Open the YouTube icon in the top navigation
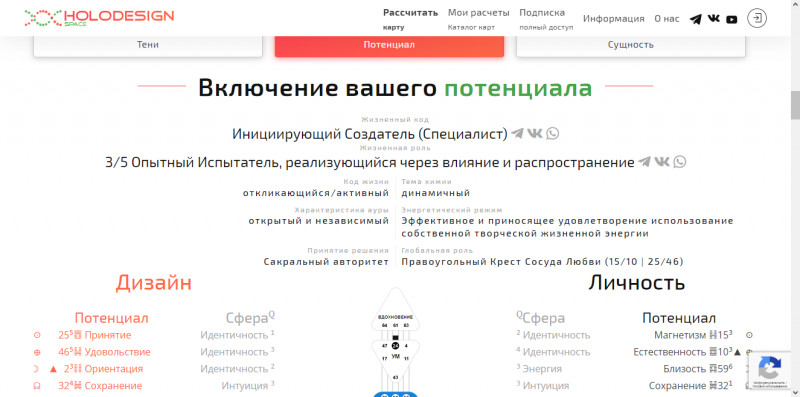Image resolution: width=800 pixels, height=397 pixels. tap(732, 19)
